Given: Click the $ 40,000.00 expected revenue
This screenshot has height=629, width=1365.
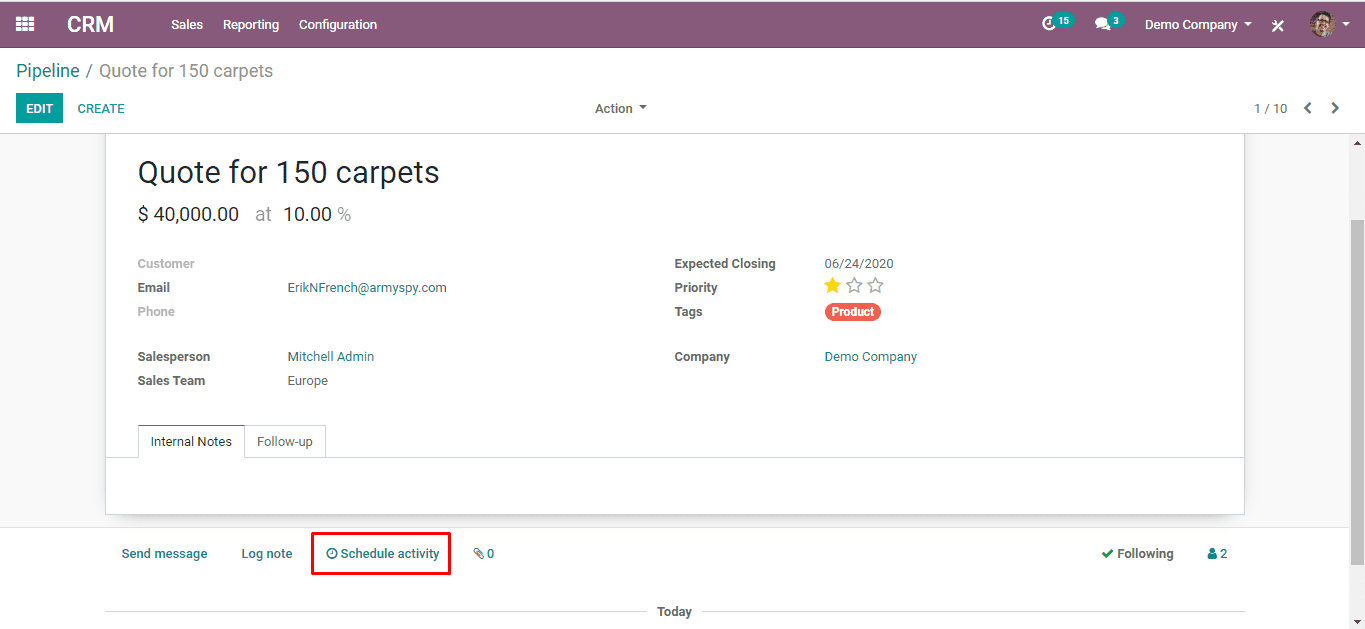Looking at the screenshot, I should click(x=188, y=214).
